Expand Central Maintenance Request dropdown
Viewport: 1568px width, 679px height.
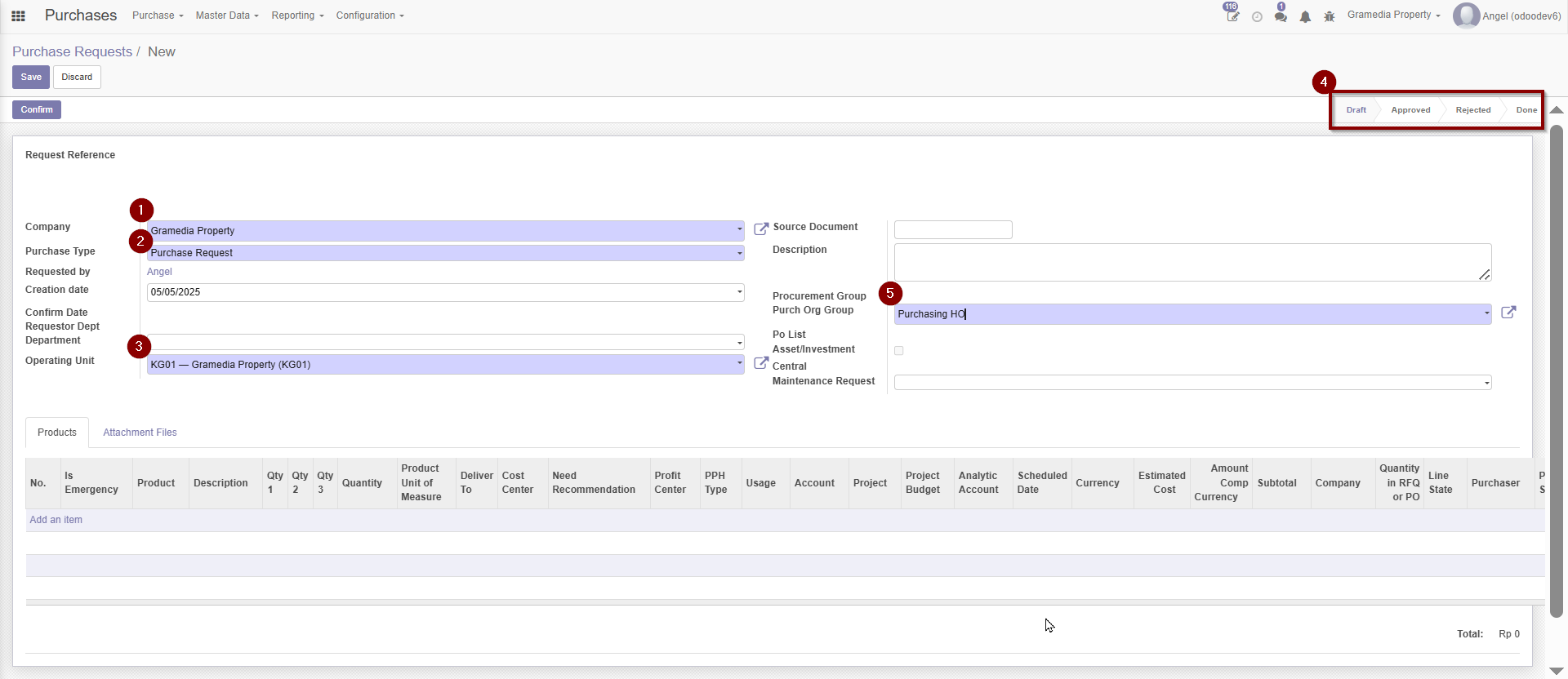1486,383
